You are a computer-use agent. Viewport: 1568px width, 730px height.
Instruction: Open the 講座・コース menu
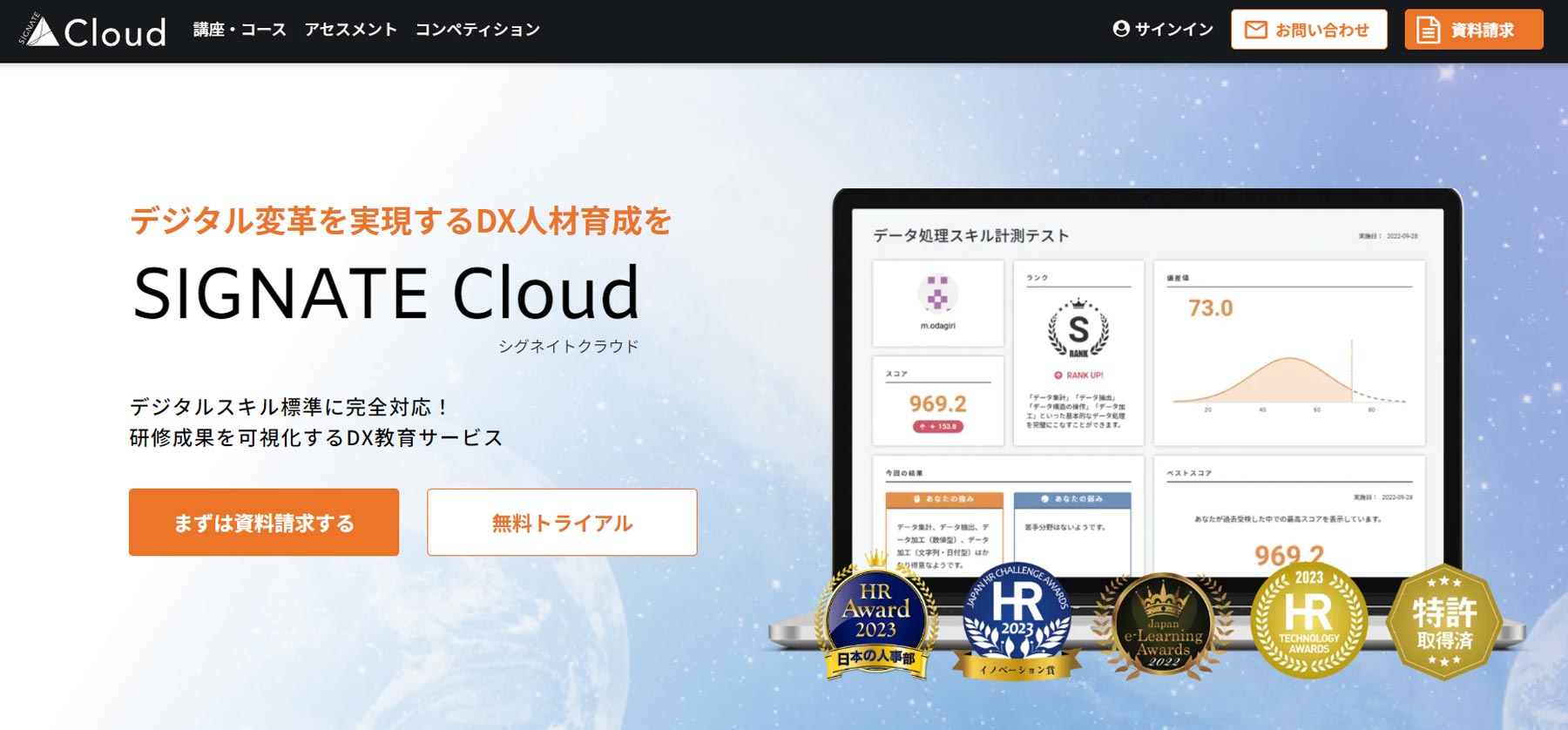pos(240,30)
